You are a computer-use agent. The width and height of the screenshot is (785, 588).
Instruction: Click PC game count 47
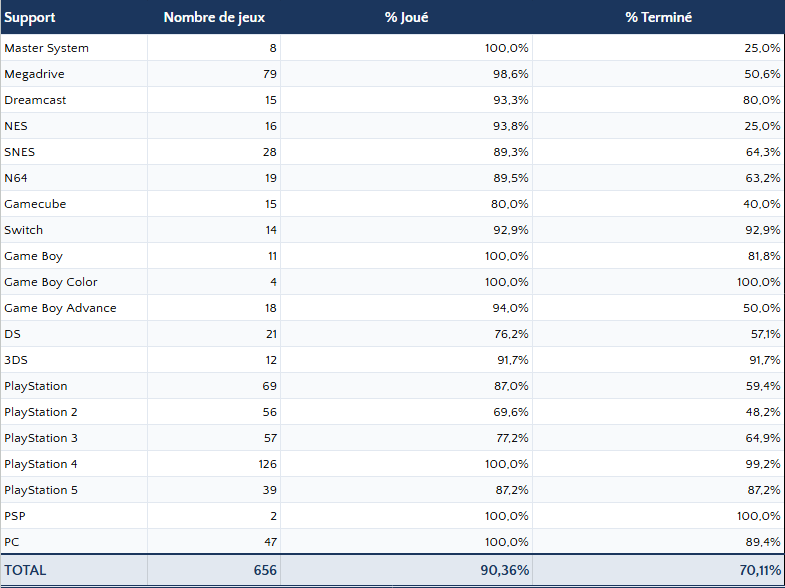click(270, 542)
